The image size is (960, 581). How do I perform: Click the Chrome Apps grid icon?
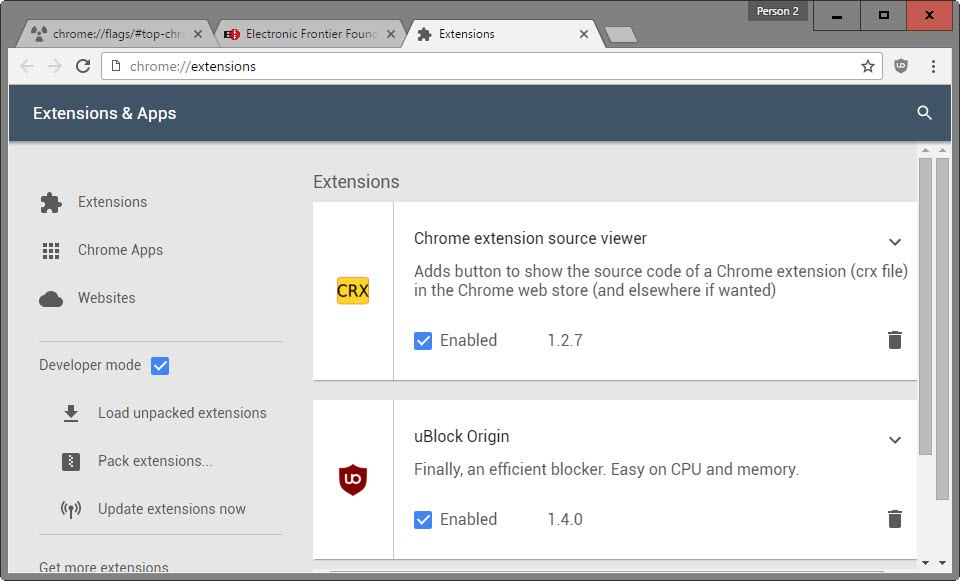tap(51, 250)
